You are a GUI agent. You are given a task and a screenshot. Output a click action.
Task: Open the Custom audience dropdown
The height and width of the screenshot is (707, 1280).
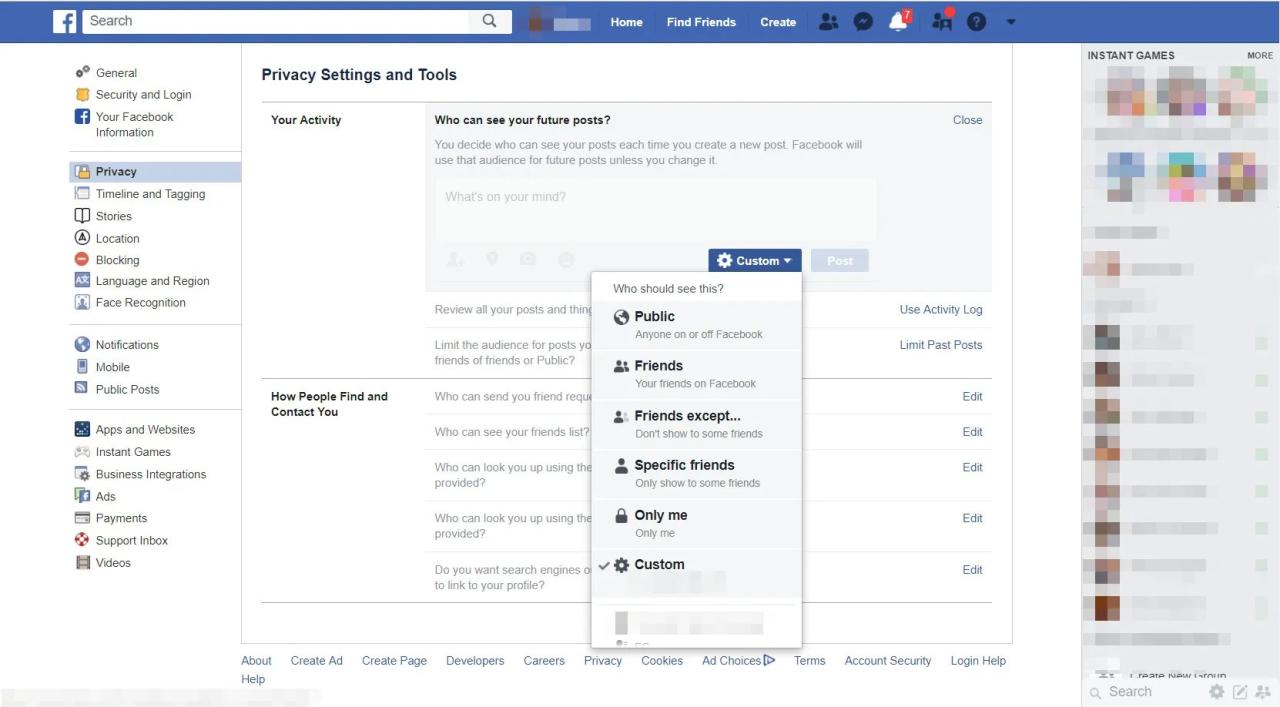coord(754,260)
